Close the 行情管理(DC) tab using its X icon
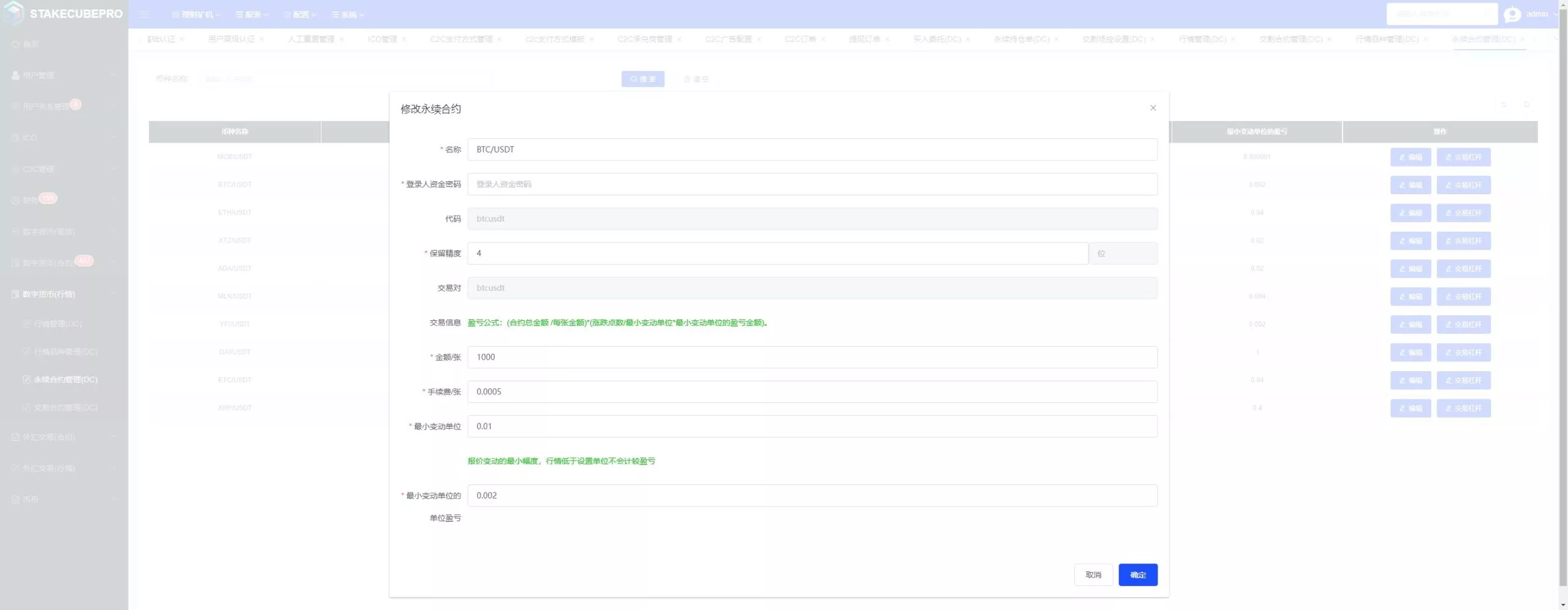Viewport: 1568px width, 610px height. 1233,39
